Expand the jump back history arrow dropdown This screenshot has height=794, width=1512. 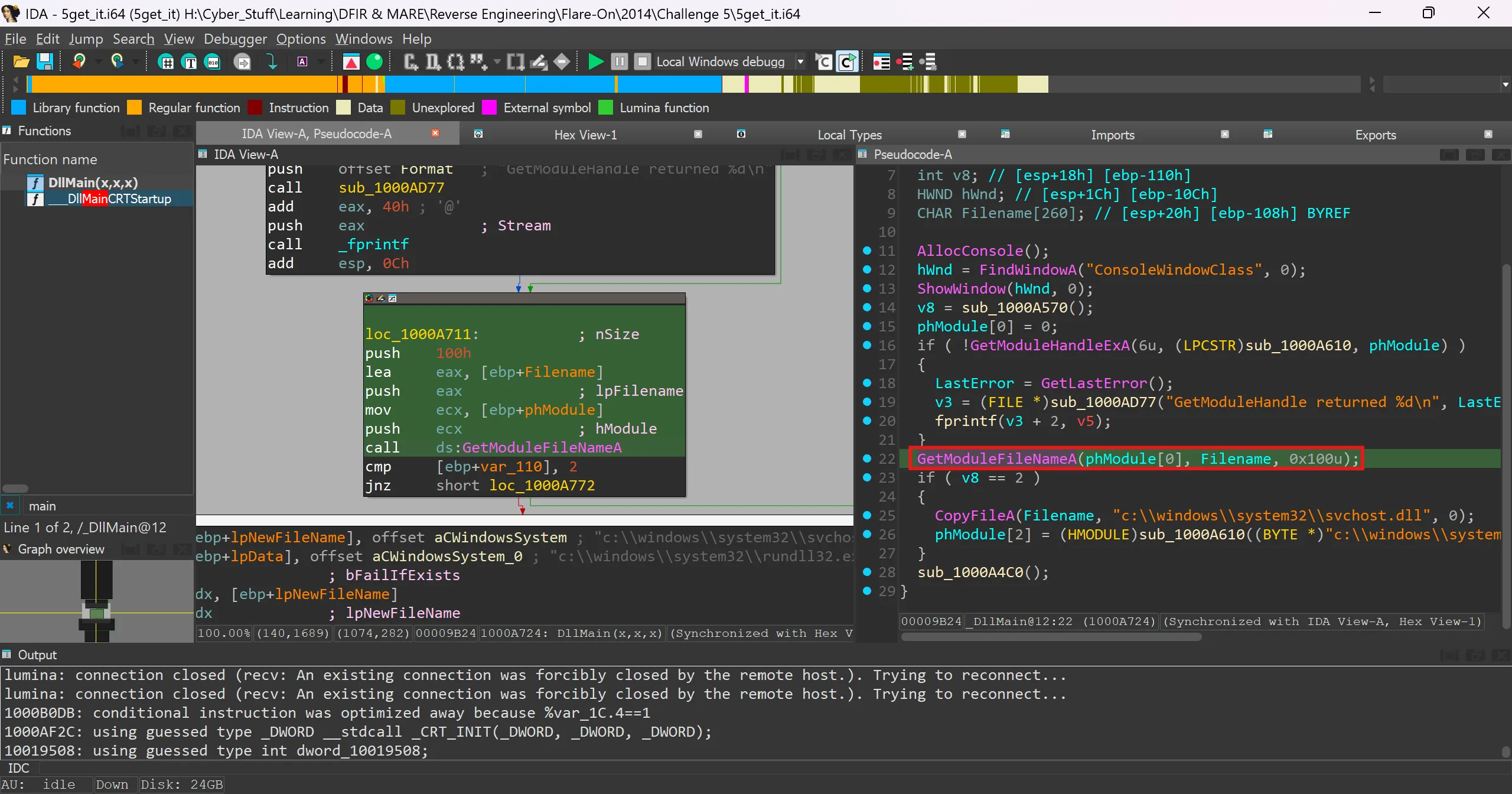[x=98, y=61]
